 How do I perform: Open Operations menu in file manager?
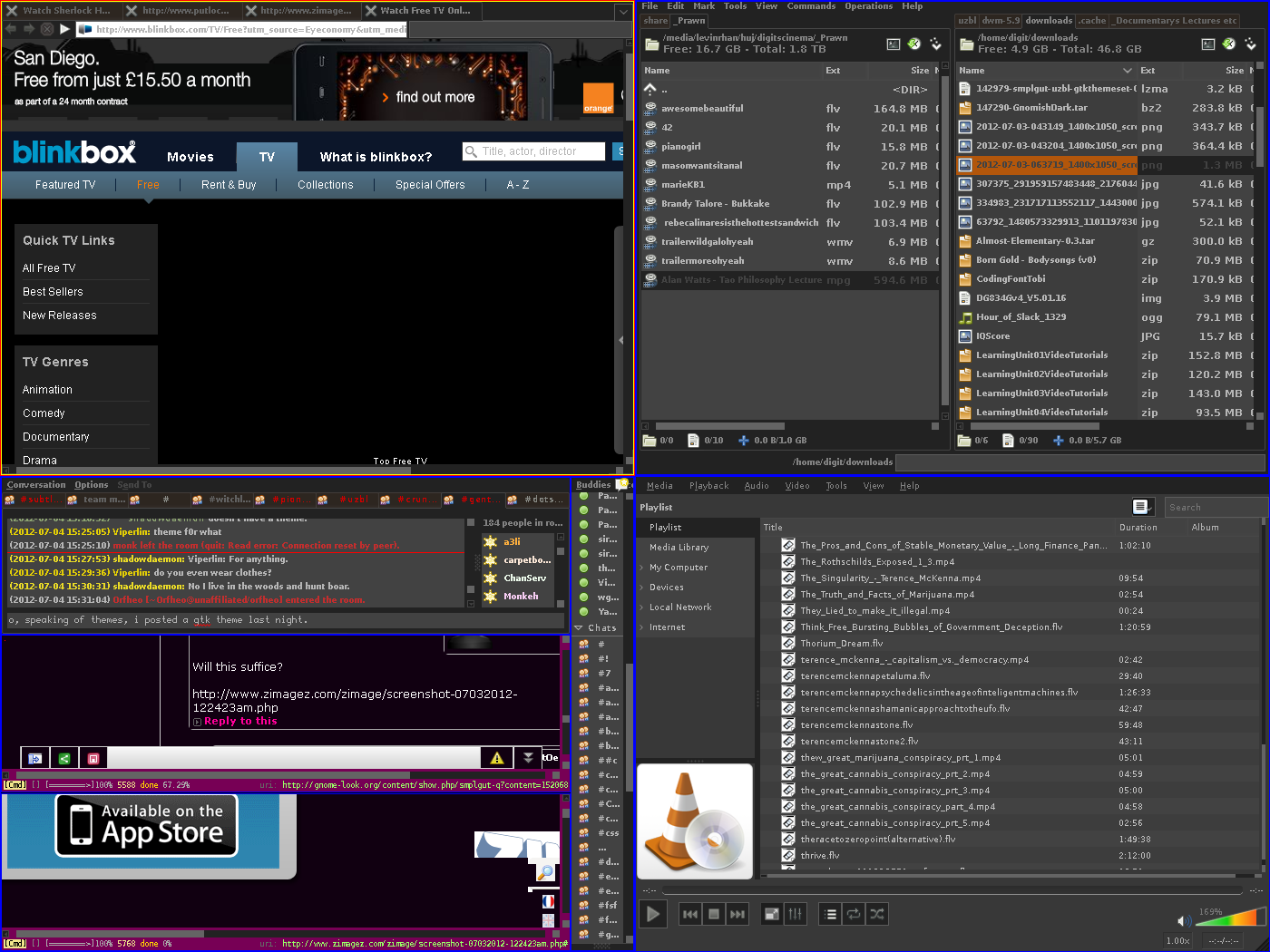click(x=869, y=6)
